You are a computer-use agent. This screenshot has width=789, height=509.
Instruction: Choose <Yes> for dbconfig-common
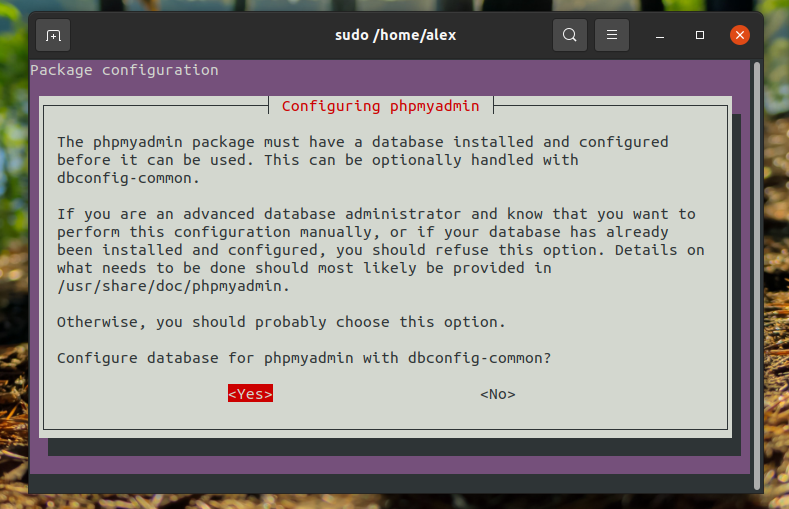250,394
